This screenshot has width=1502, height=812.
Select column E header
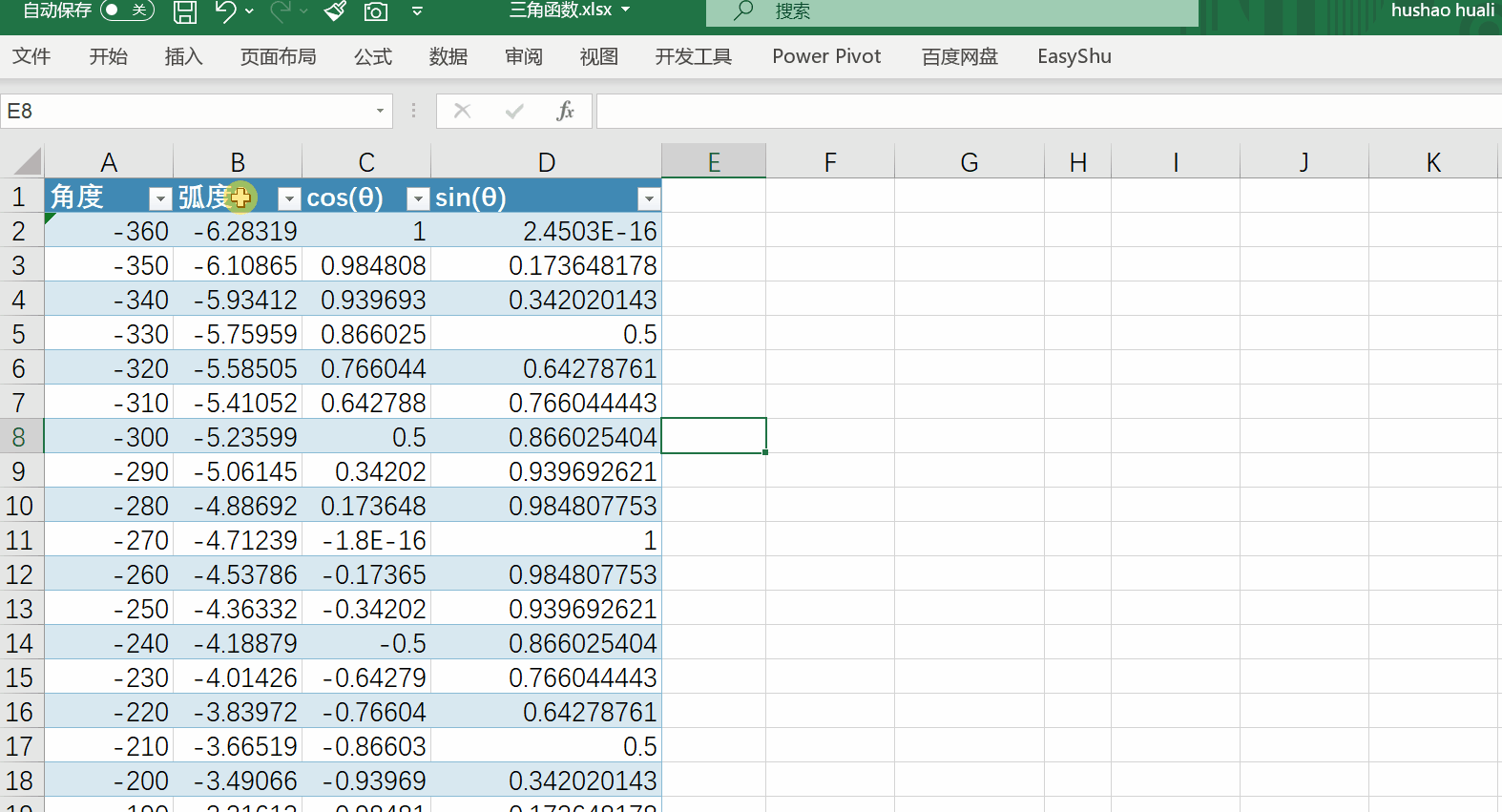[x=714, y=162]
